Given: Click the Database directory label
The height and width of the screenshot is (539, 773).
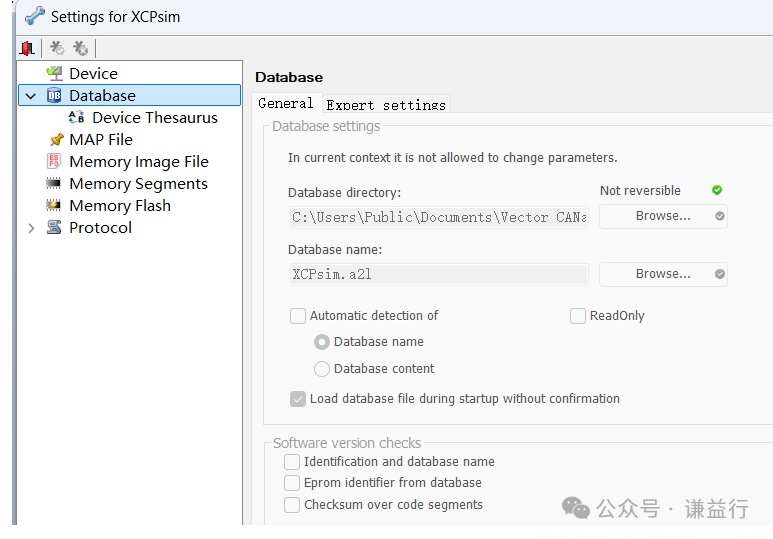Looking at the screenshot, I should pos(345,192).
